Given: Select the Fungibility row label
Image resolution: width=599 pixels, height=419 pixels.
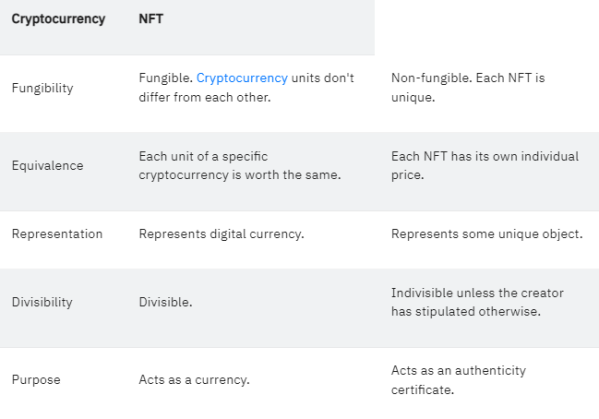Looking at the screenshot, I should (x=42, y=88).
